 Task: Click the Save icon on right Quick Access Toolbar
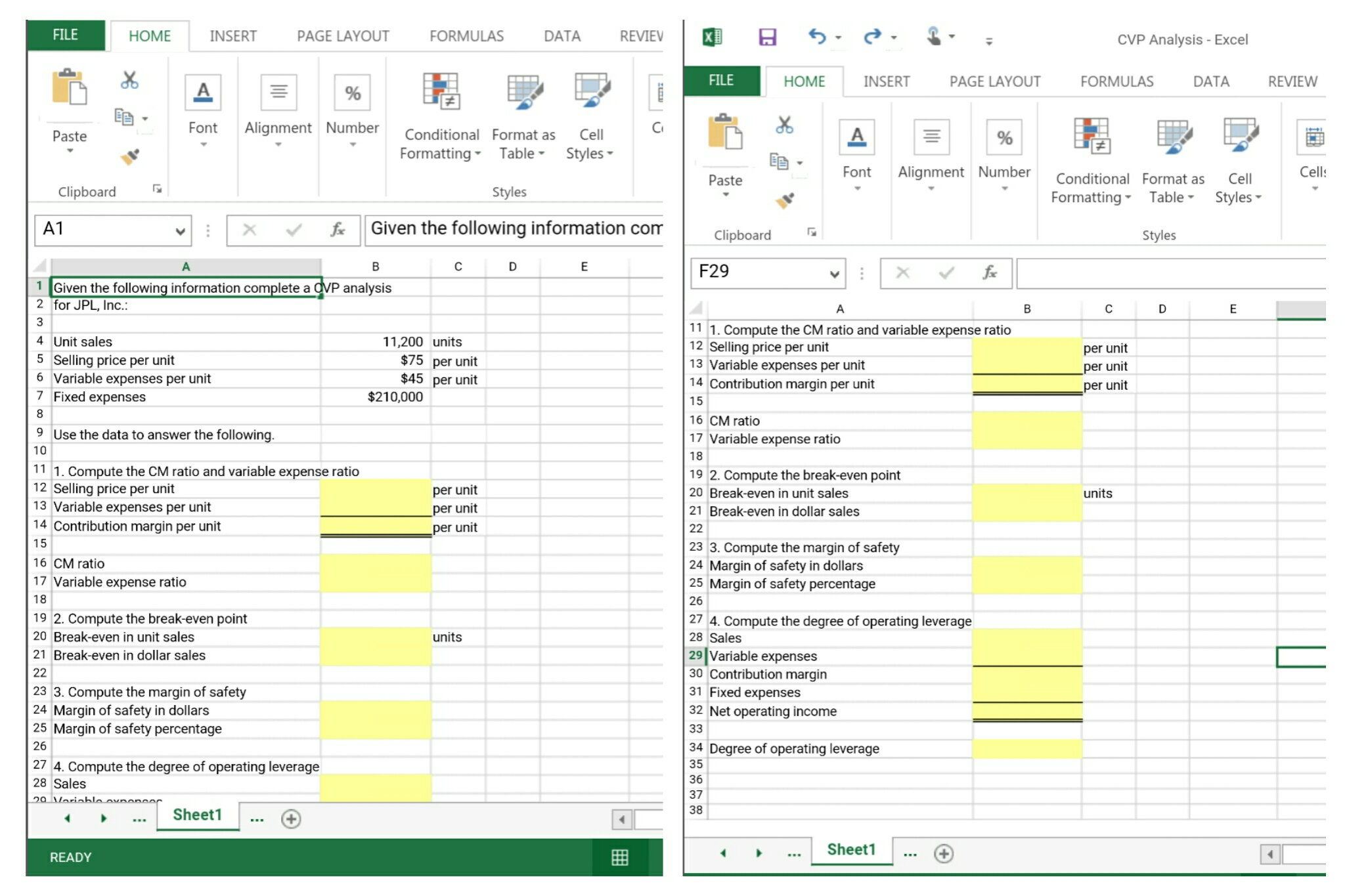pos(766,38)
